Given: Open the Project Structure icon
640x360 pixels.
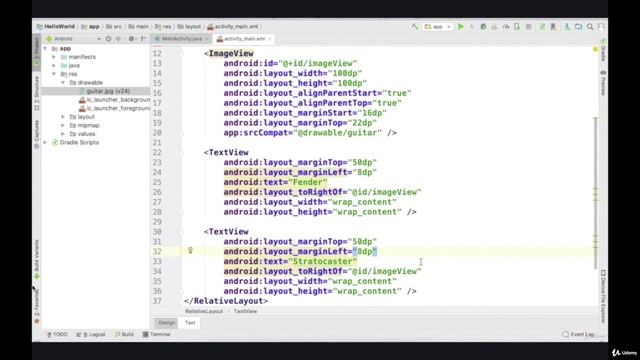Looking at the screenshot, I should pos(578,27).
